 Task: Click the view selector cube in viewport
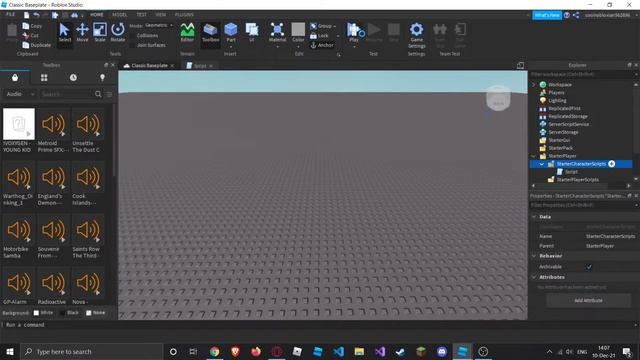[x=498, y=98]
